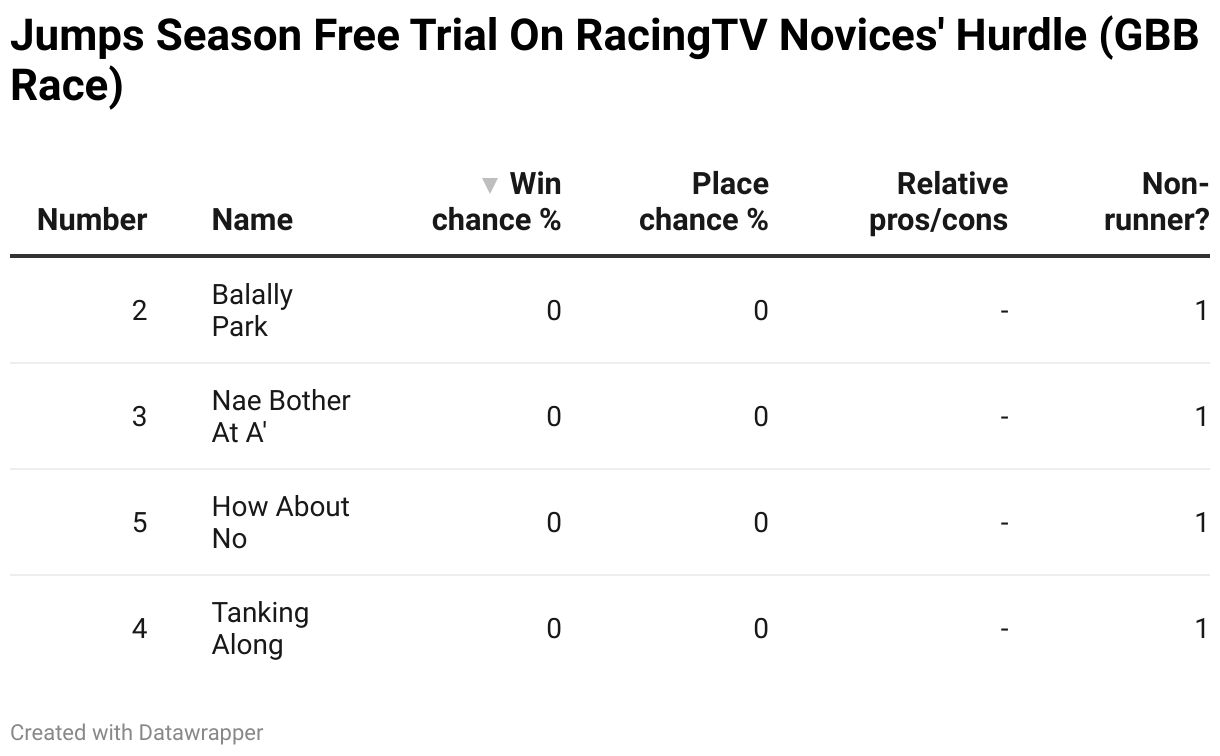Click Tanking Along's place chance value

click(x=760, y=629)
